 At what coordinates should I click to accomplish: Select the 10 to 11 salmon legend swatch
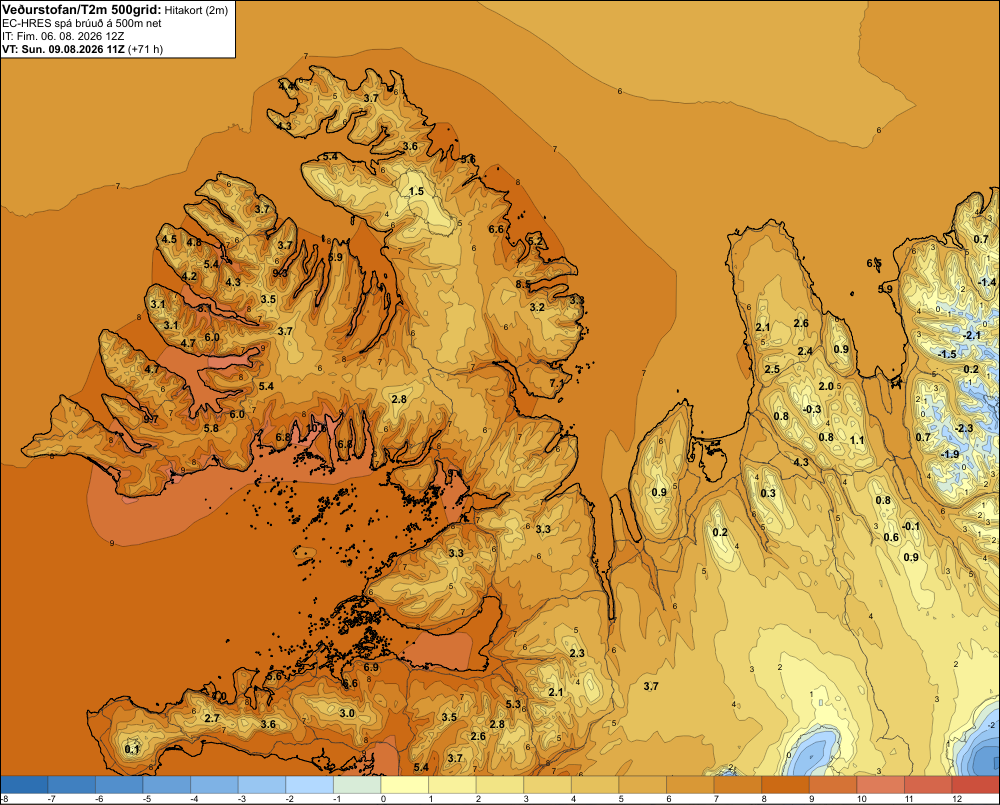click(880, 784)
